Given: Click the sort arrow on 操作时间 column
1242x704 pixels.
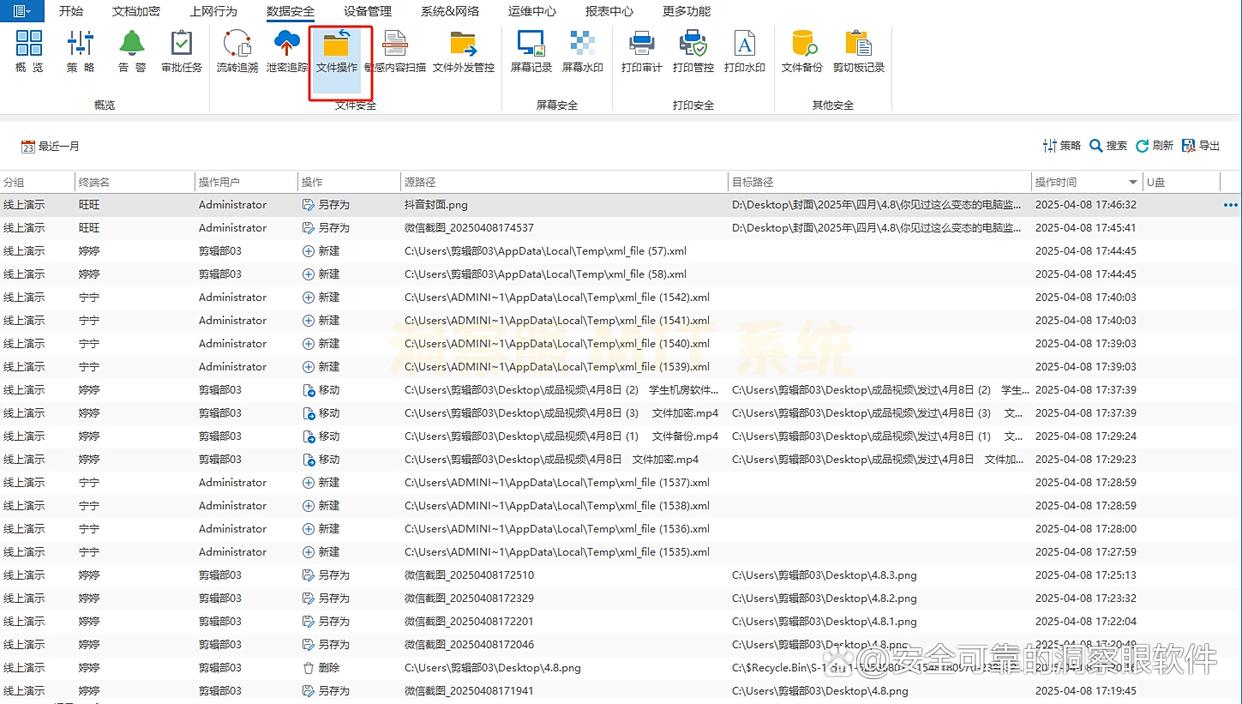Looking at the screenshot, I should 1133,182.
